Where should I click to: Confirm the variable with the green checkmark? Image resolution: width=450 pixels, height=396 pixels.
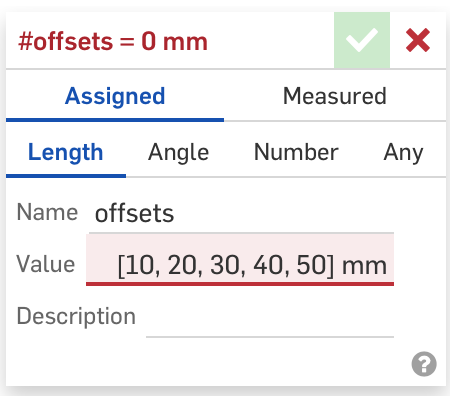362,40
